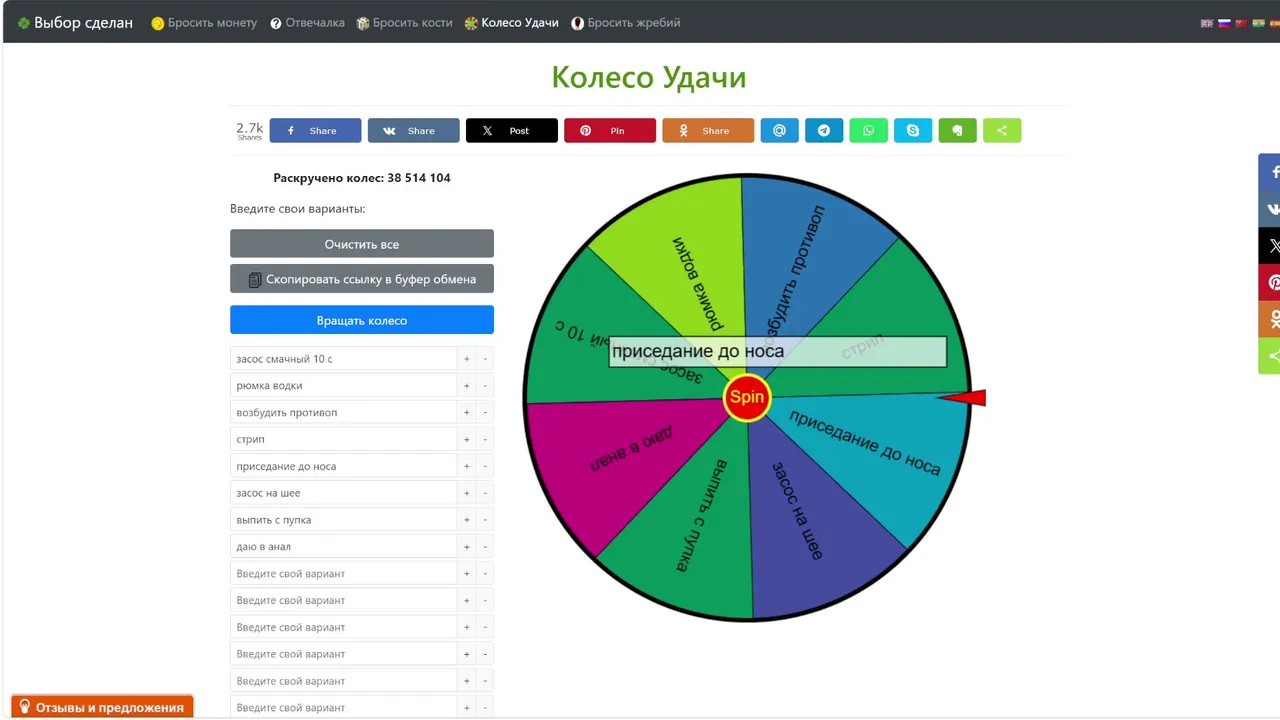
Task: Open the light green ShareThis icon
Action: (x=1002, y=130)
